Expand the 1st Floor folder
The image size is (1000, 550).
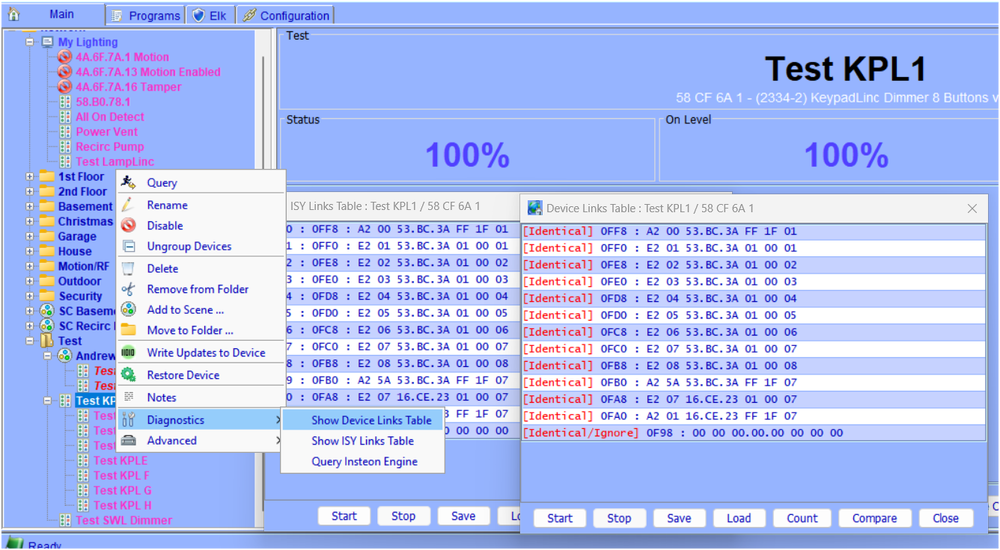30,177
